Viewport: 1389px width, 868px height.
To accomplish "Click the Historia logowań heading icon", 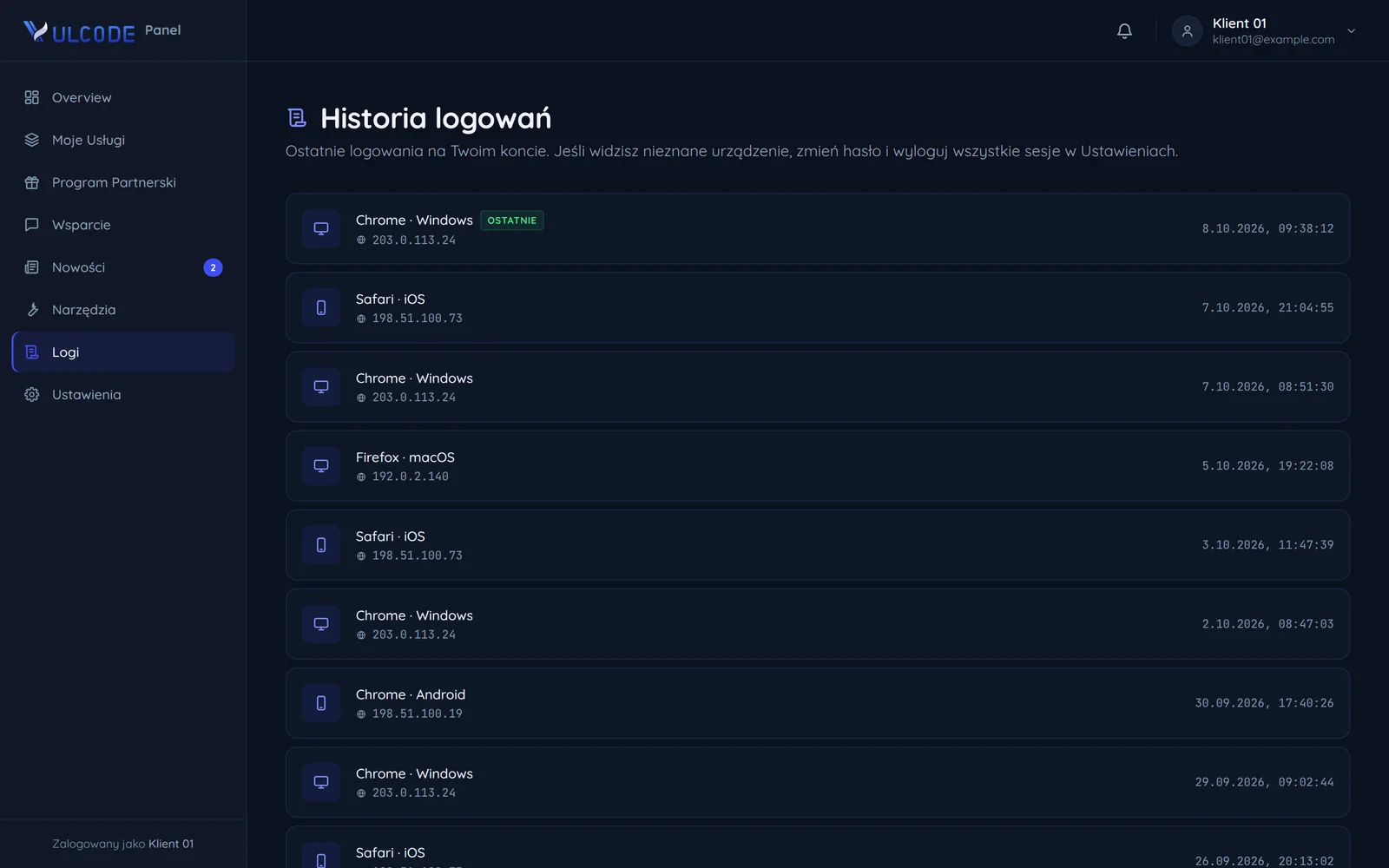I will [x=297, y=117].
